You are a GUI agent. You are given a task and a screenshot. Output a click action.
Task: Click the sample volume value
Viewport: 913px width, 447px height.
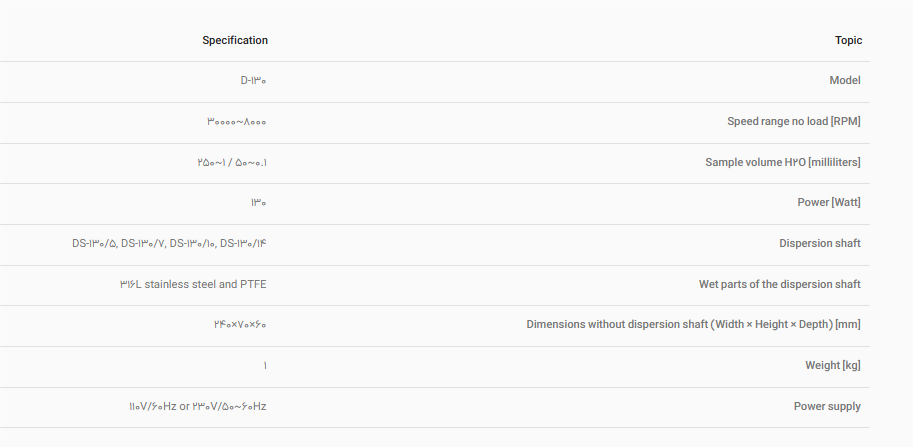232,162
